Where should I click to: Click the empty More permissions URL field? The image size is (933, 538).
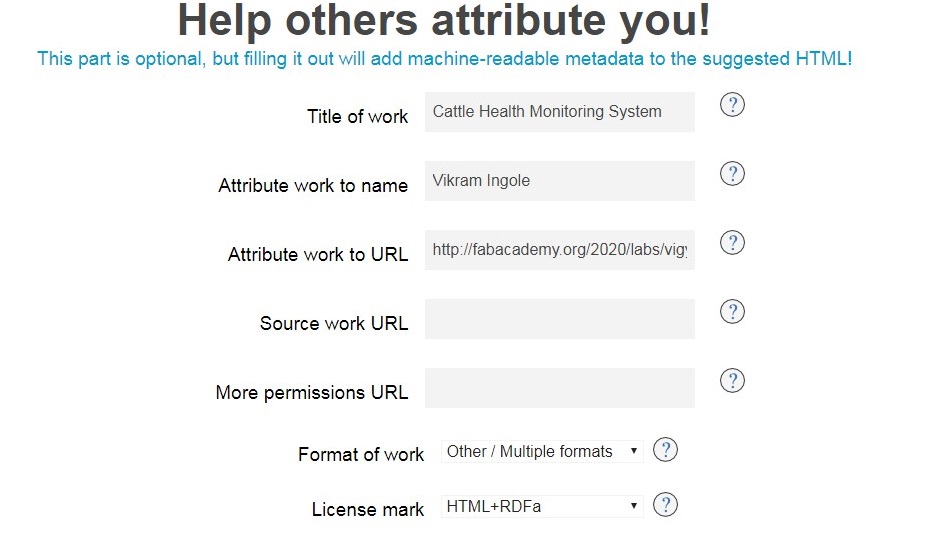559,388
